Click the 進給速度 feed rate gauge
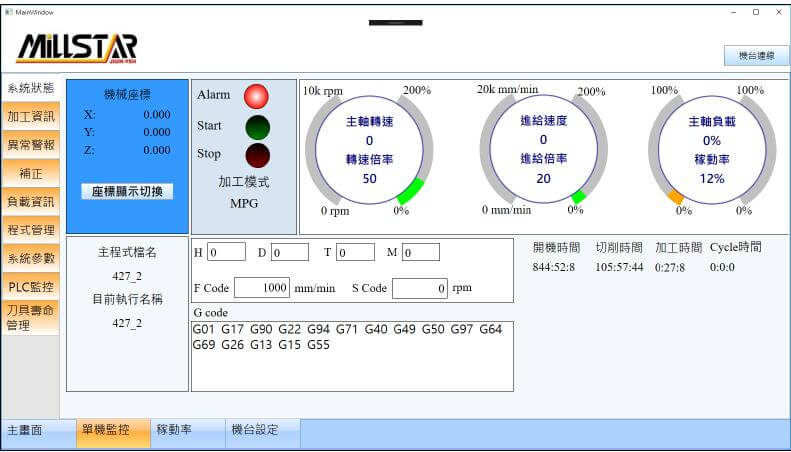Screen dimensions: 791x452 click(543, 149)
